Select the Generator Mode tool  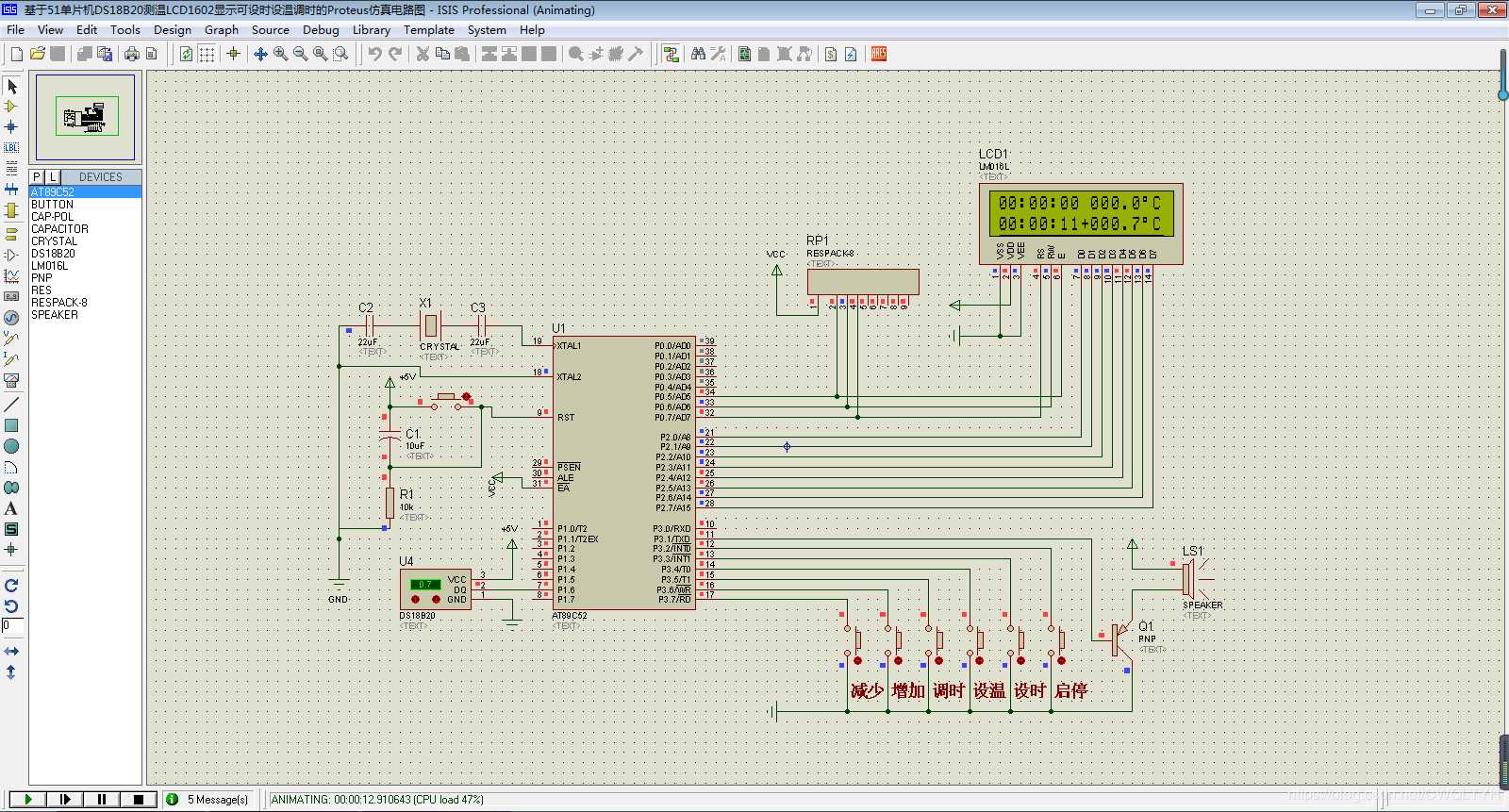(11, 317)
